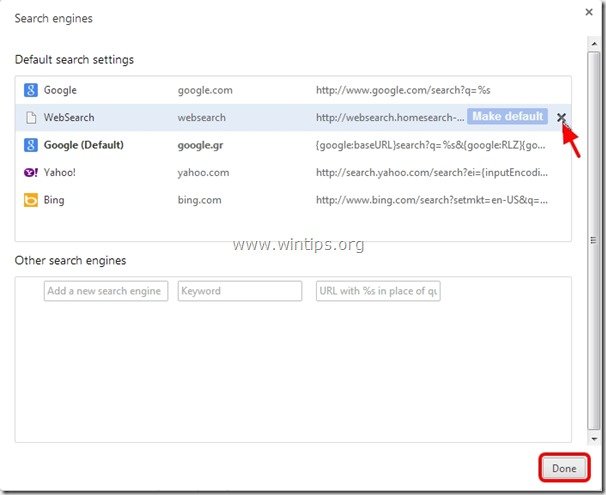Click the Yahoo! favicon
This screenshot has height=495, width=606.
coord(31,172)
